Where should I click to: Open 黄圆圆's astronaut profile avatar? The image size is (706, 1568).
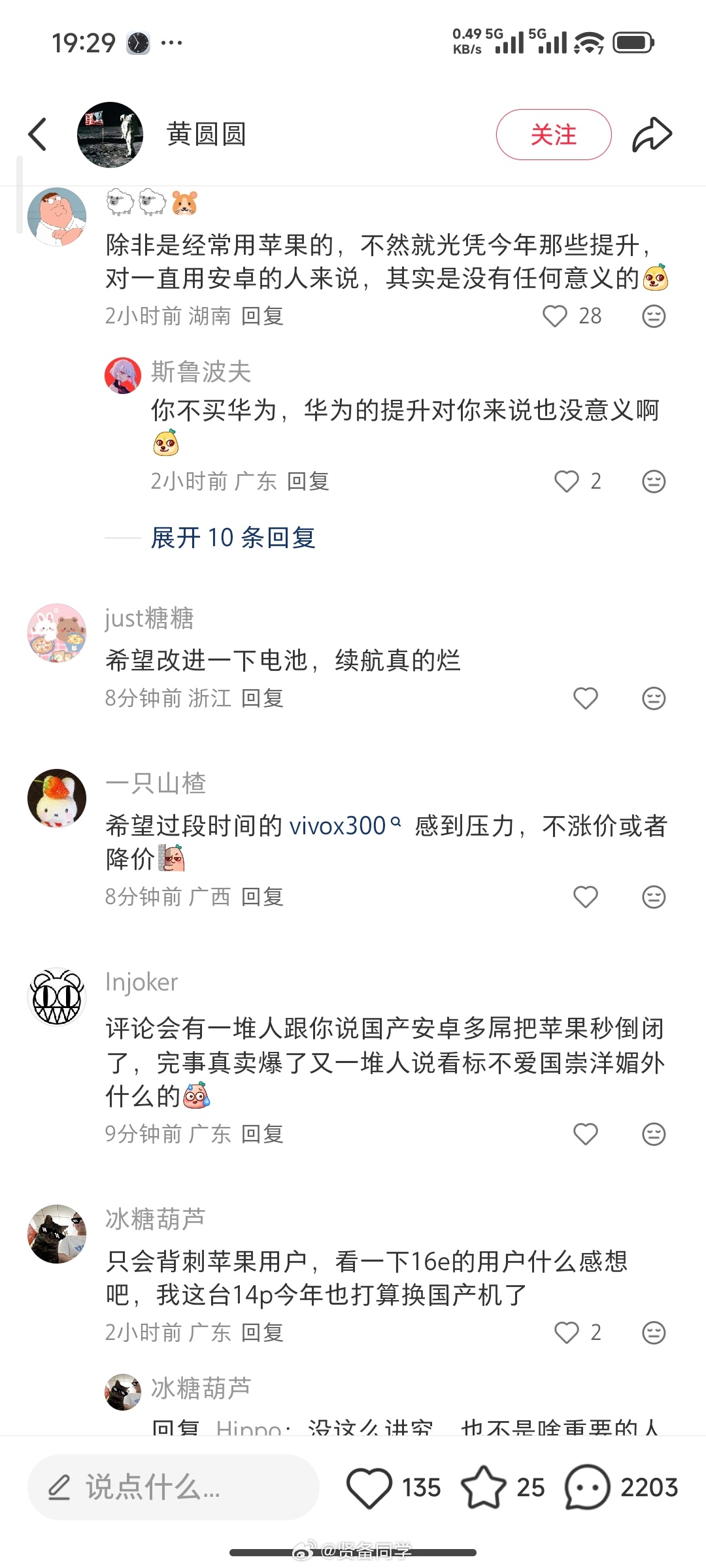(110, 135)
